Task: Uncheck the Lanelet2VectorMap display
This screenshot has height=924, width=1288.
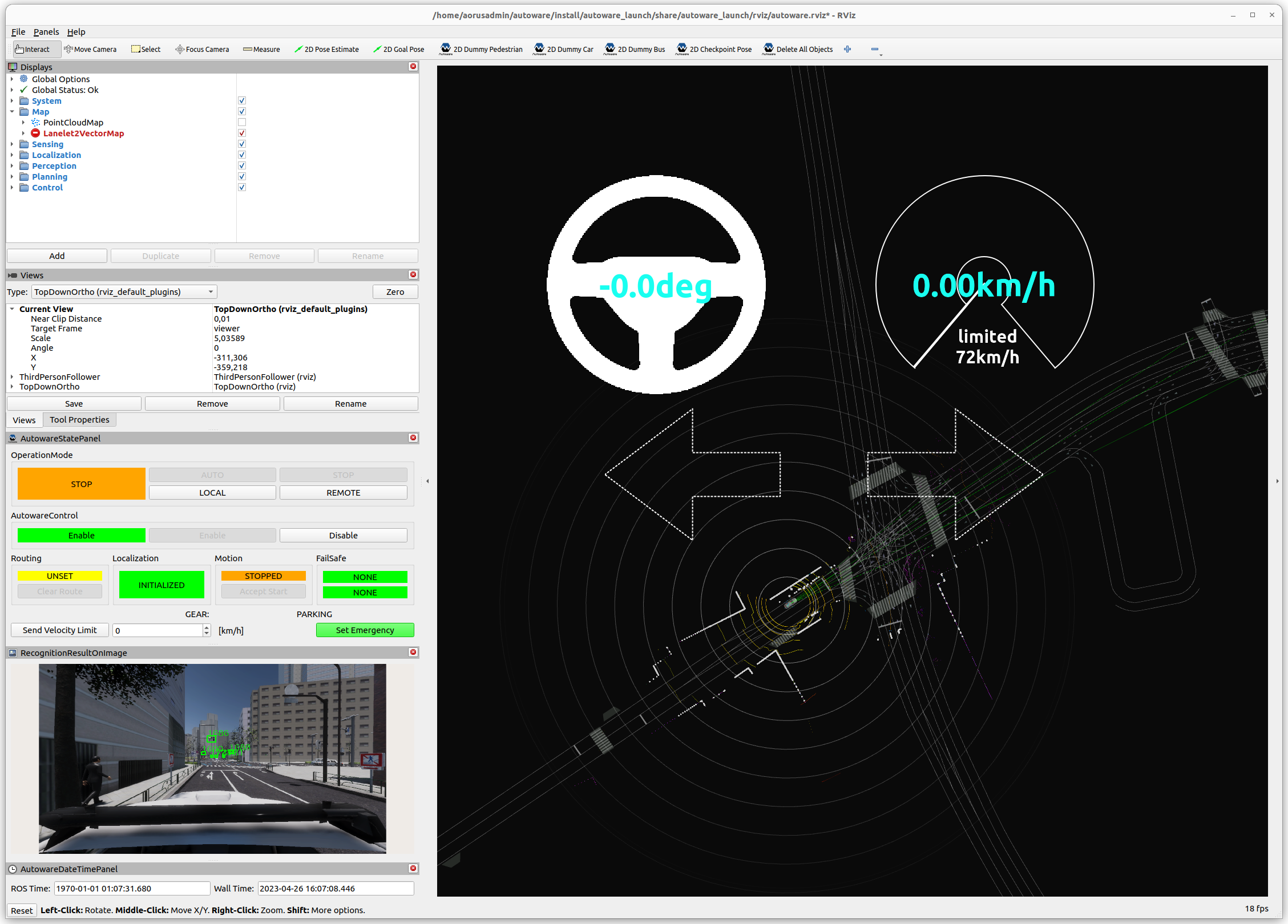Action: pos(242,133)
